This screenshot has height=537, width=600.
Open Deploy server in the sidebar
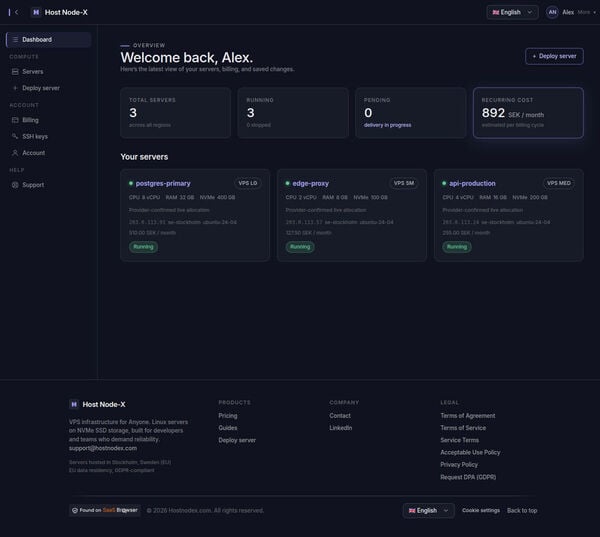click(x=49, y=88)
